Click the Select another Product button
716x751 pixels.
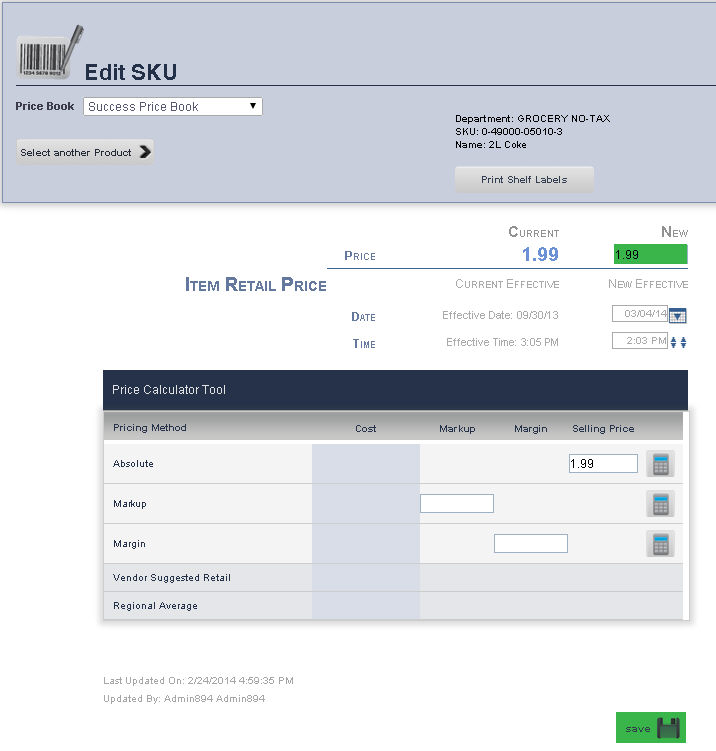85,152
